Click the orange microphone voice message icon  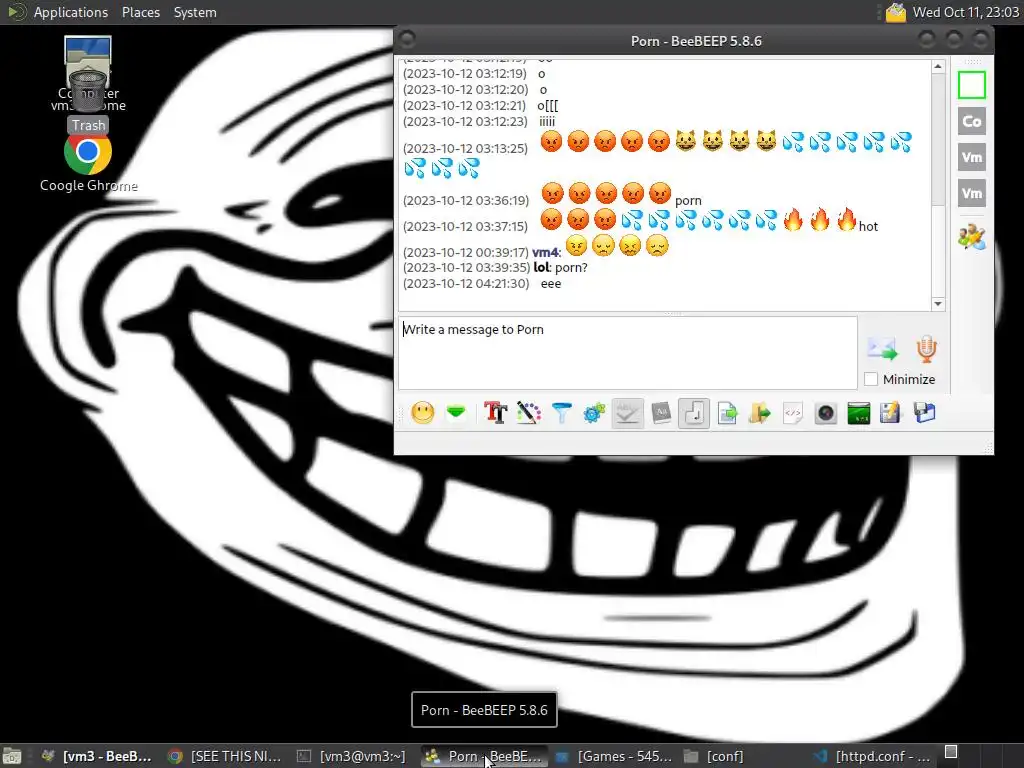click(926, 349)
